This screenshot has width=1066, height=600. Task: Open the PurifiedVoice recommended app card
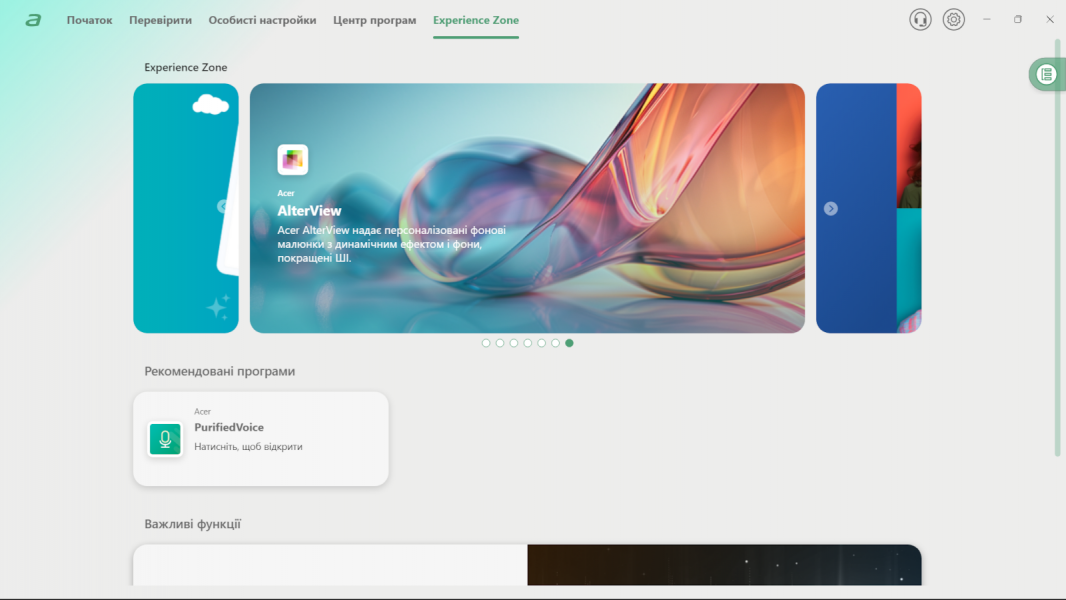pyautogui.click(x=261, y=439)
